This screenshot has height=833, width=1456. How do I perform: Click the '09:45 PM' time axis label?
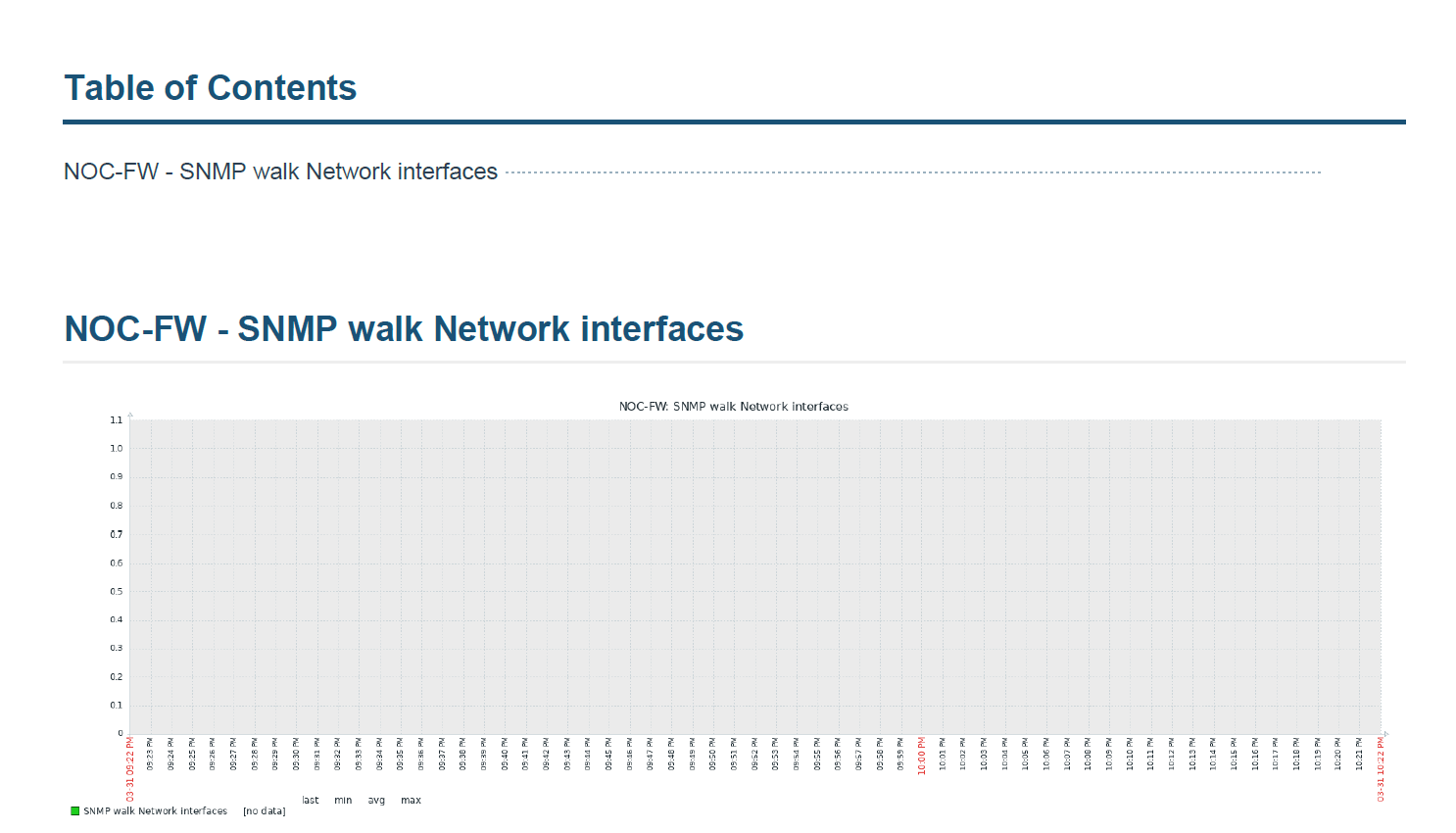click(608, 755)
